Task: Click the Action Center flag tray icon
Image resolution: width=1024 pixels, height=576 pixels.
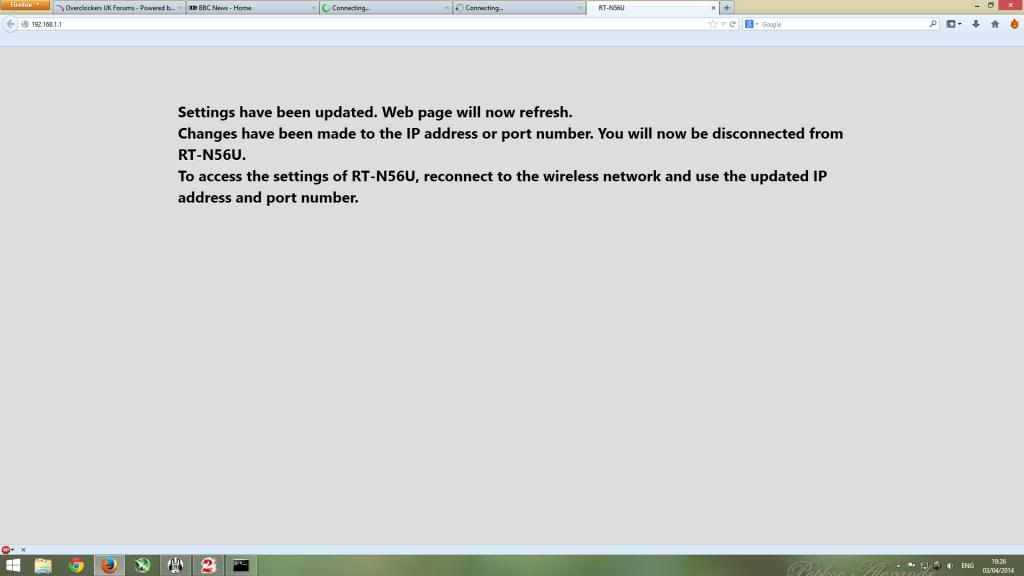Action: click(911, 566)
